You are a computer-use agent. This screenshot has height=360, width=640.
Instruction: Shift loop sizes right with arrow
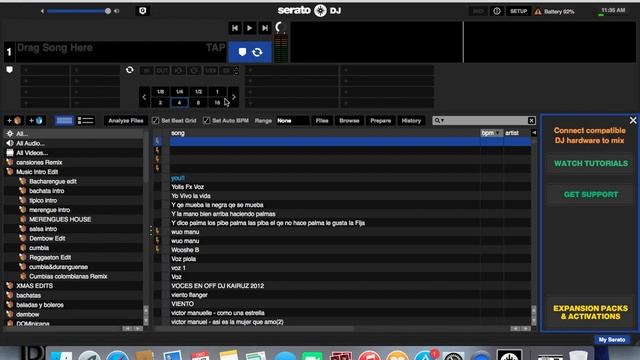[233, 97]
